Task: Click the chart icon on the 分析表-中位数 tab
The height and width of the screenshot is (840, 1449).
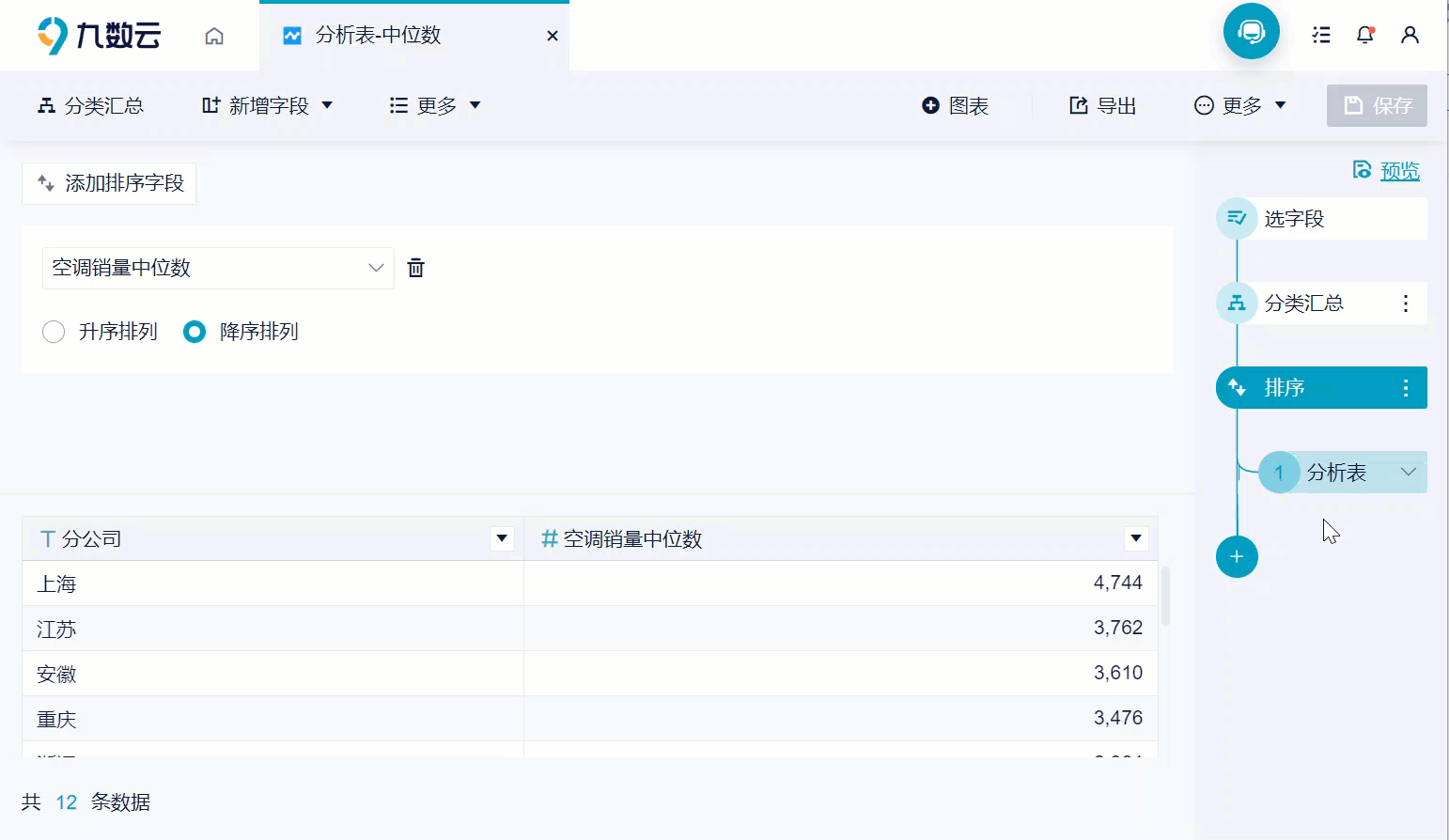Action: (x=292, y=36)
